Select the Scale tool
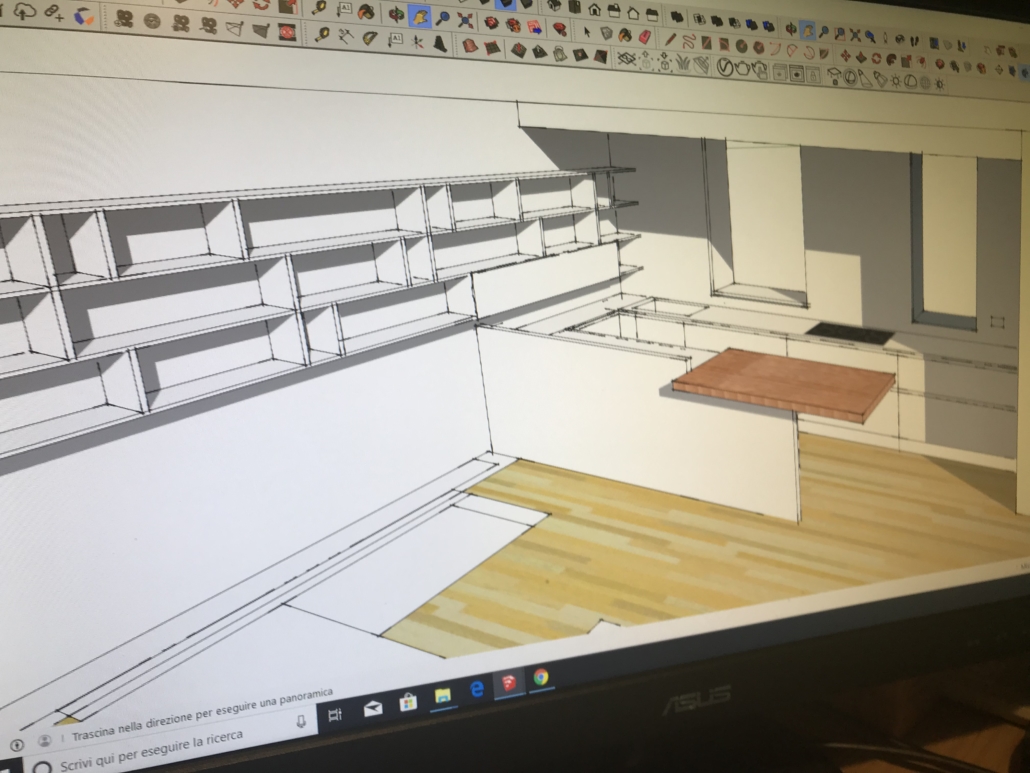1030x773 pixels. click(x=906, y=61)
